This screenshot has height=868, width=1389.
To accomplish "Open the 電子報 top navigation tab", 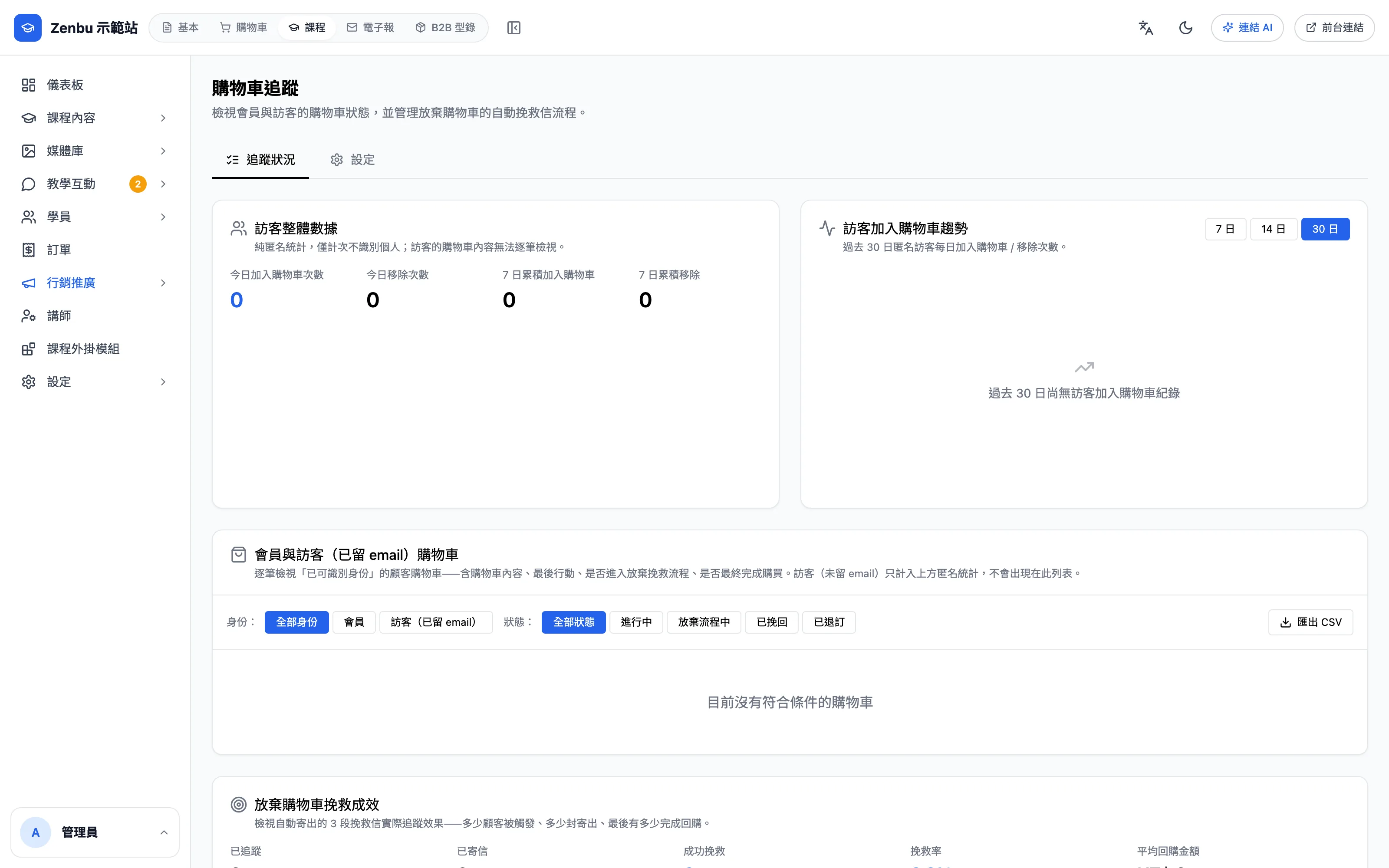I will (370, 27).
